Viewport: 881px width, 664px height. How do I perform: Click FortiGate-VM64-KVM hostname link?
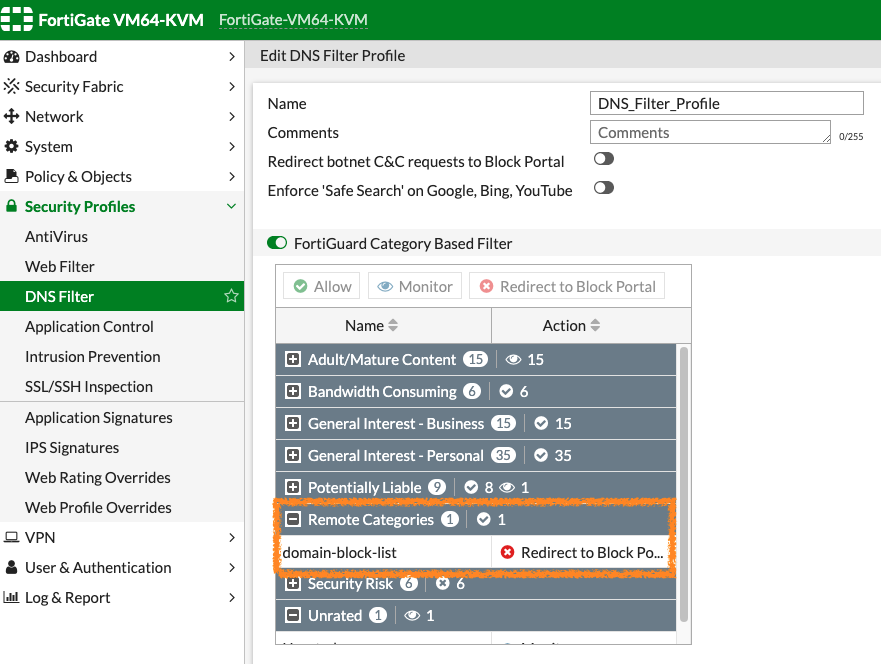(x=293, y=20)
